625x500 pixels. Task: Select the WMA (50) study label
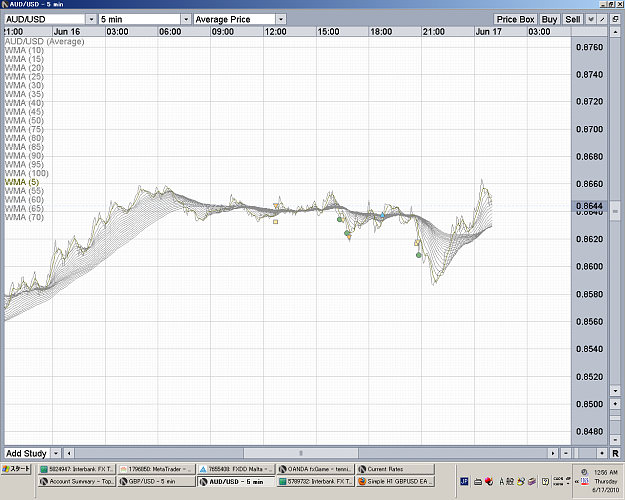pos(24,120)
